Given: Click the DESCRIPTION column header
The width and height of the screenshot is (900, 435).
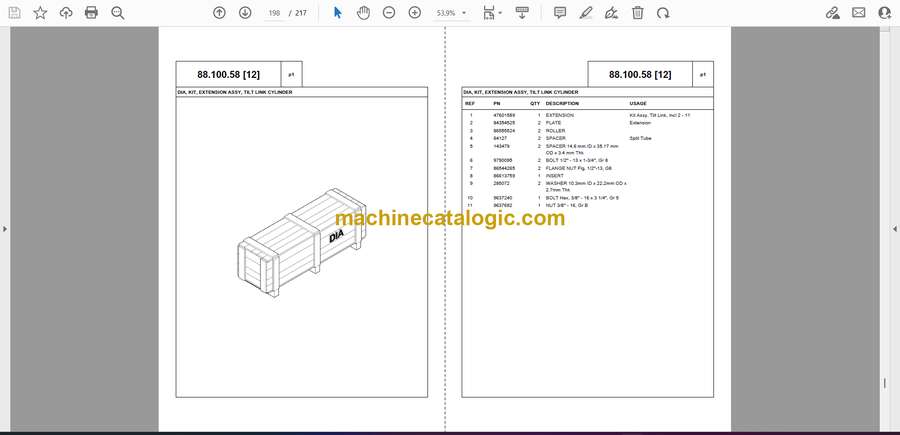Looking at the screenshot, I should pyautogui.click(x=562, y=104).
